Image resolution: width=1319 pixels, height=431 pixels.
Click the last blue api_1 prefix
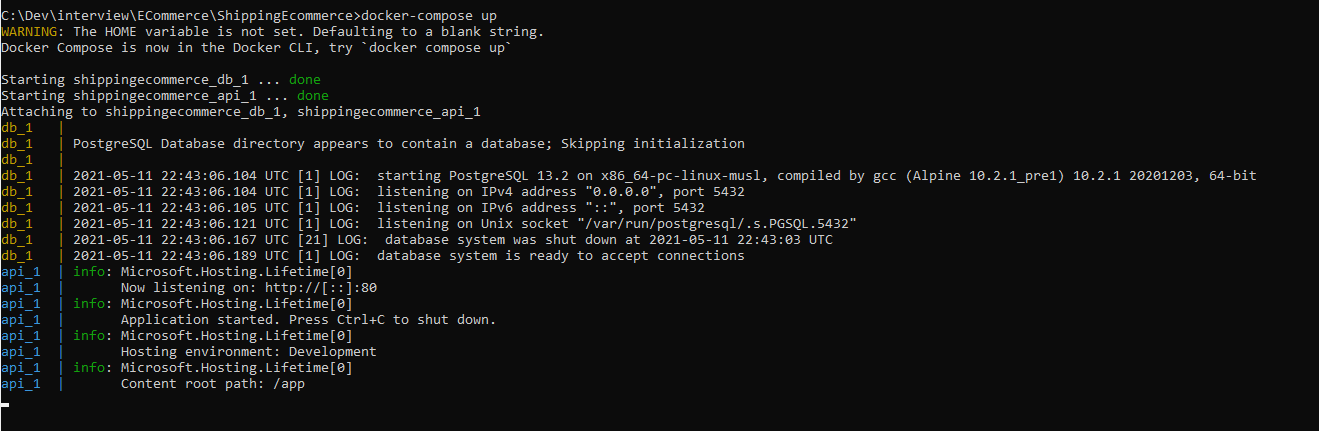tap(21, 384)
